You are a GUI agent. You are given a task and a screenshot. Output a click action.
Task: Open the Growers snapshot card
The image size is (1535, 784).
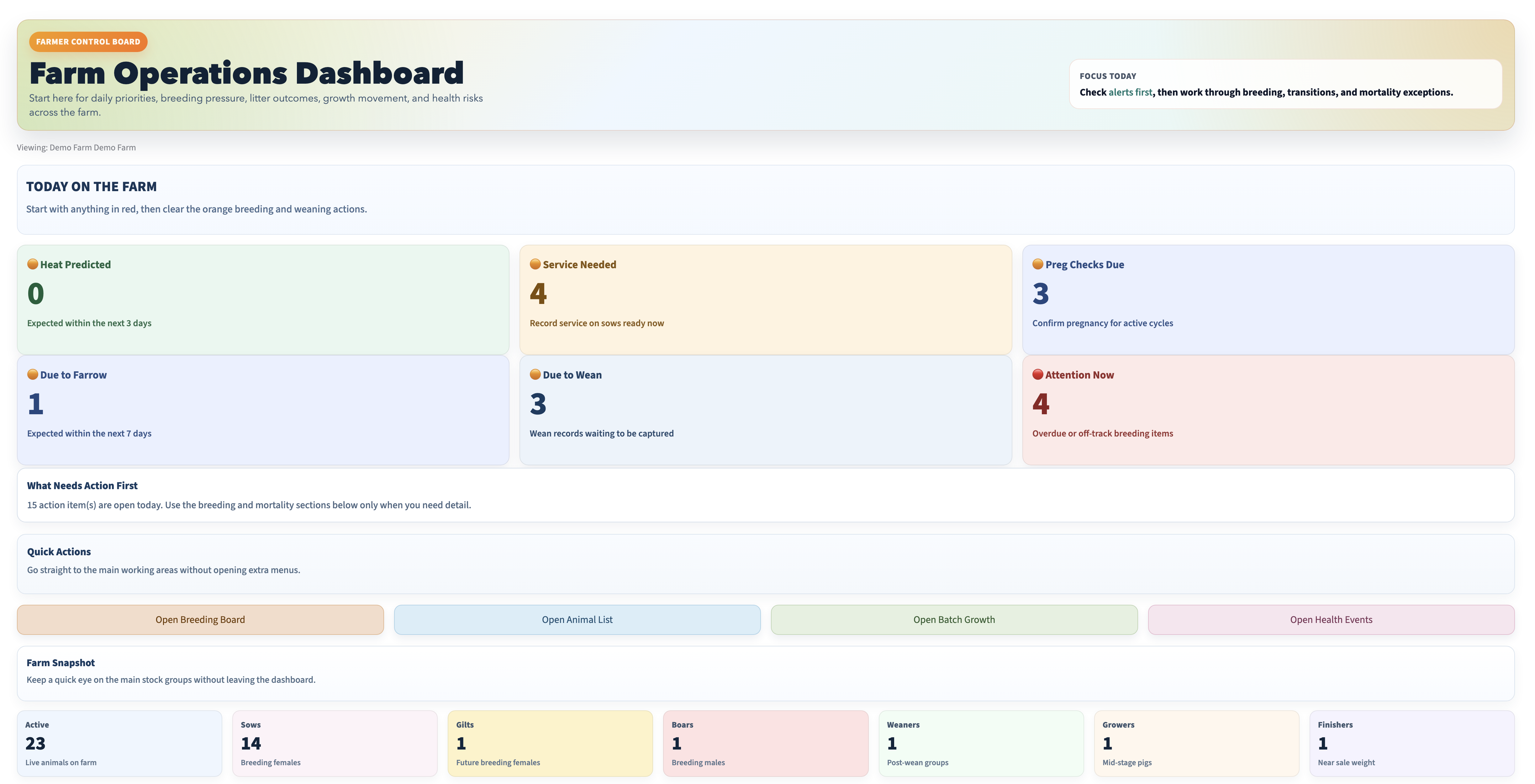tap(1196, 744)
